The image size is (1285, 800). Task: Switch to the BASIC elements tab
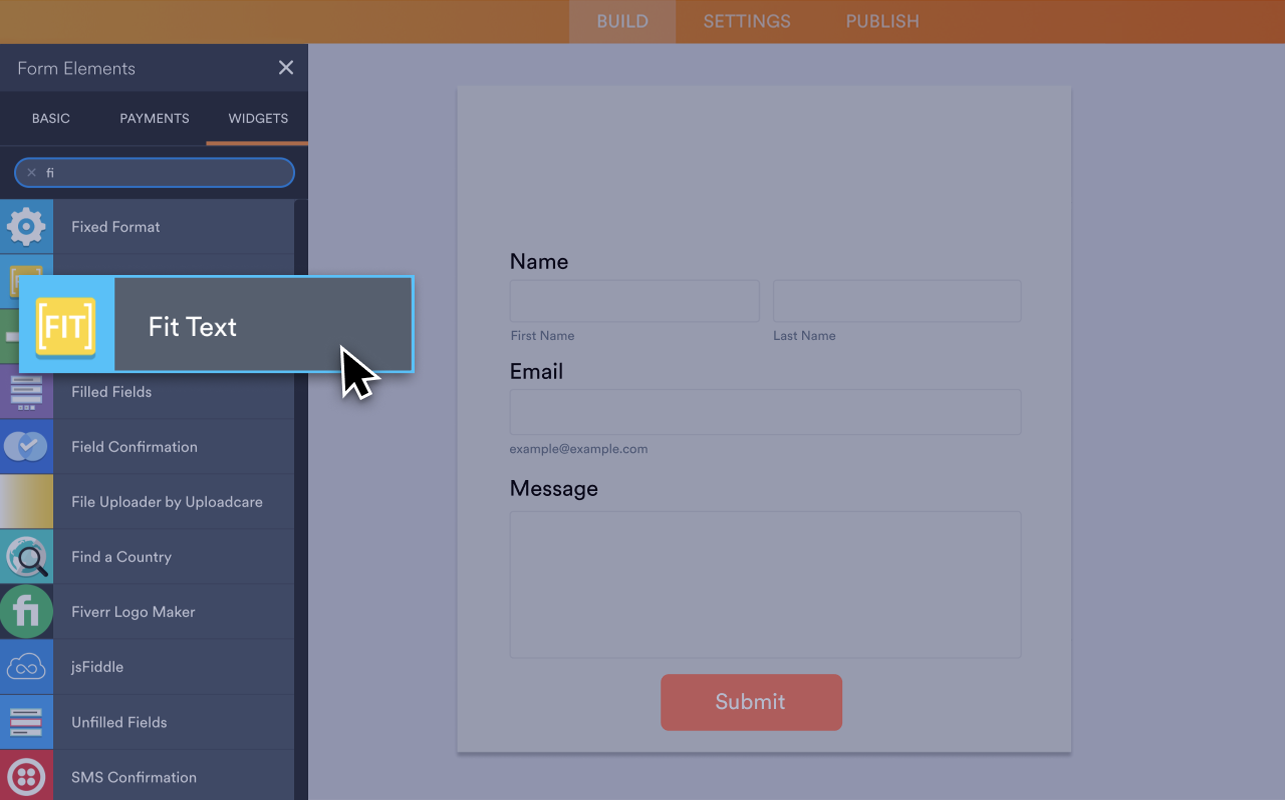point(50,118)
